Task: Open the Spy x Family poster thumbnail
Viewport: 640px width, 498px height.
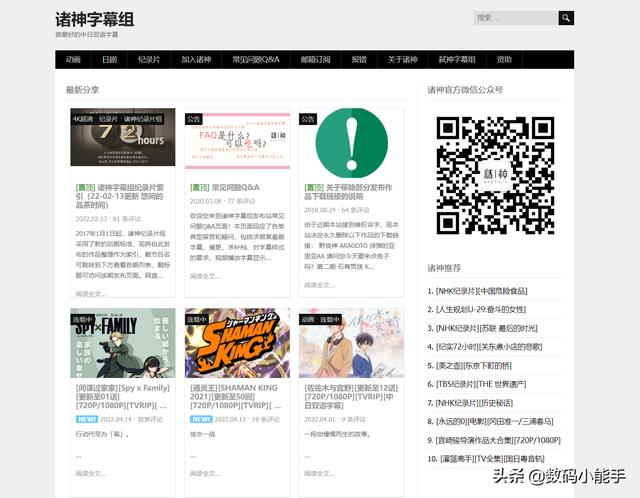Action: [x=122, y=343]
